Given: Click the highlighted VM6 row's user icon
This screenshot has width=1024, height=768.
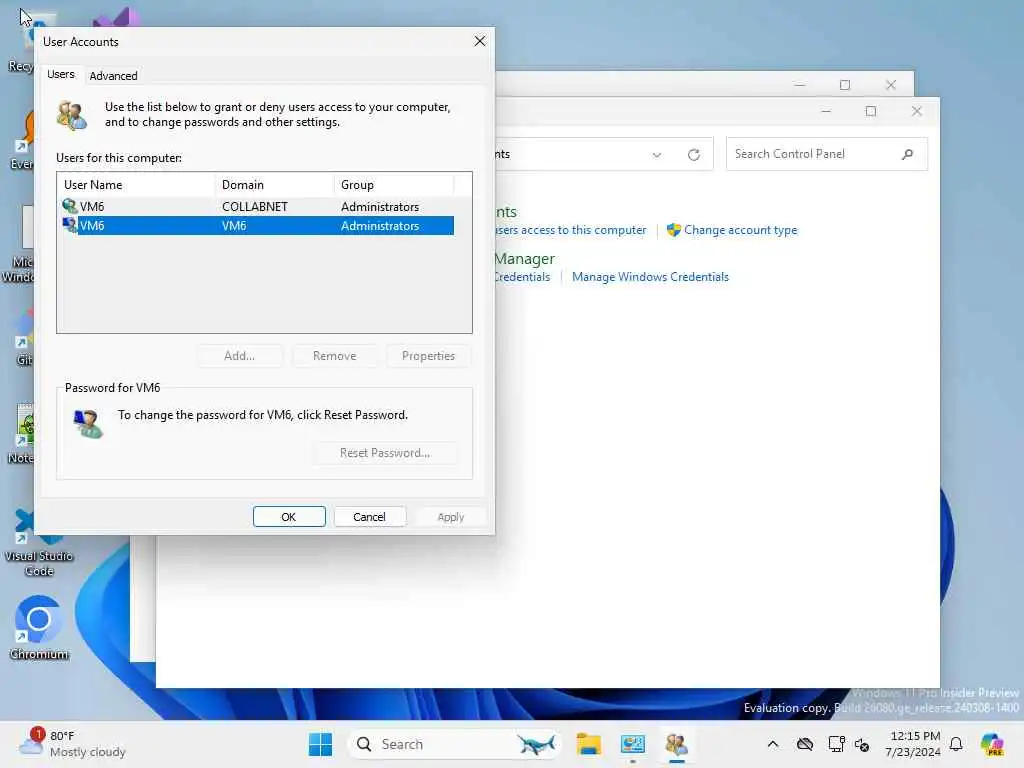Looking at the screenshot, I should (x=70, y=225).
